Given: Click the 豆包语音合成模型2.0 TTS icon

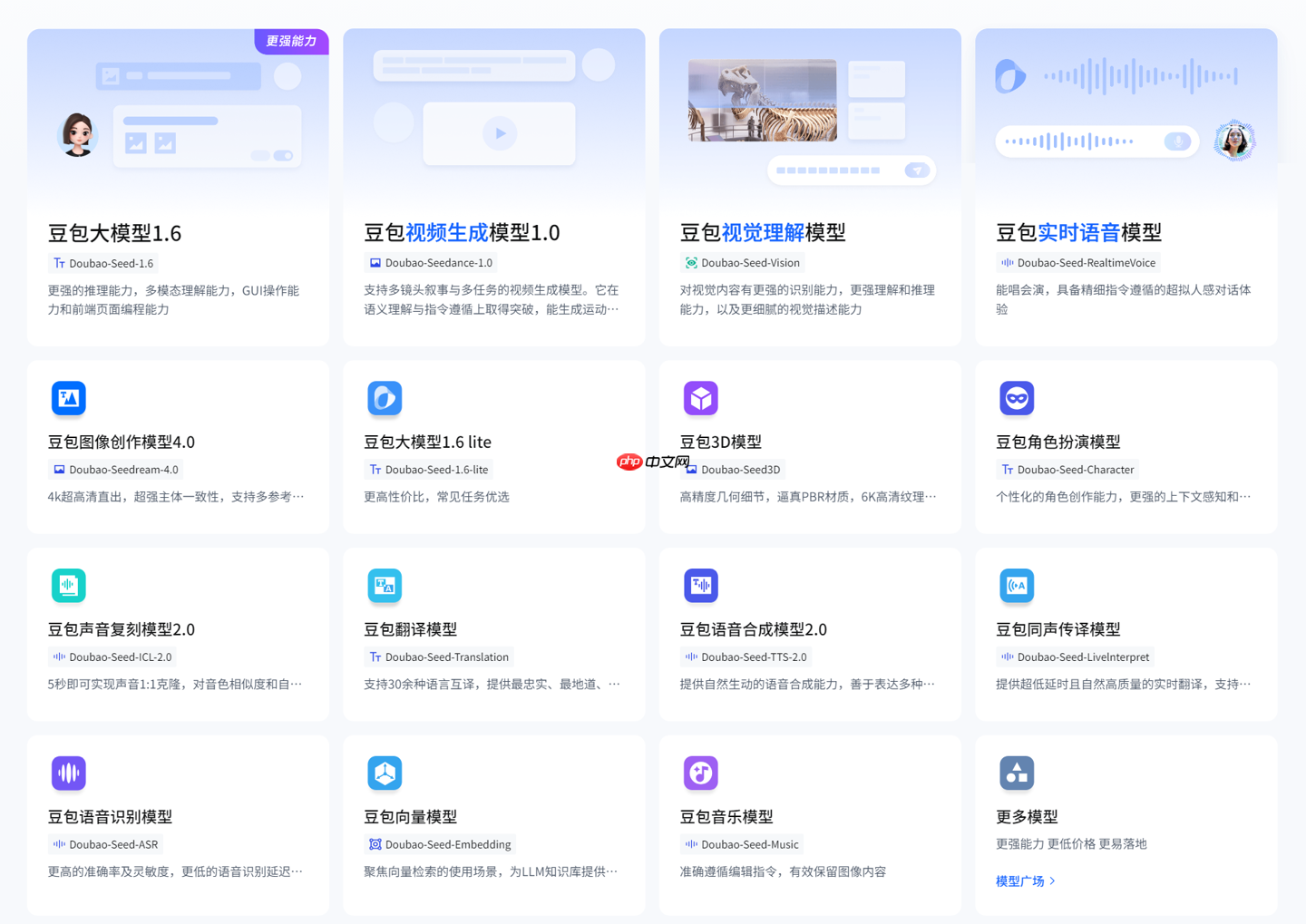Looking at the screenshot, I should tap(700, 585).
